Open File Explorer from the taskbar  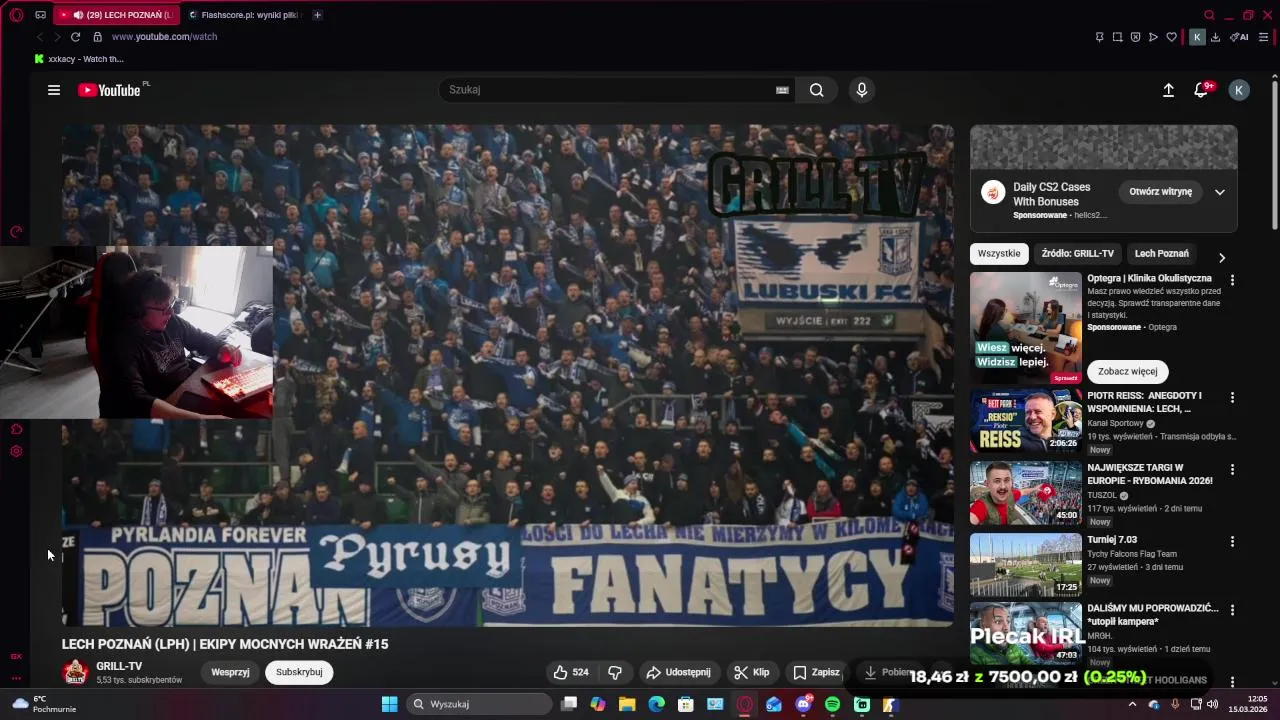coord(627,704)
